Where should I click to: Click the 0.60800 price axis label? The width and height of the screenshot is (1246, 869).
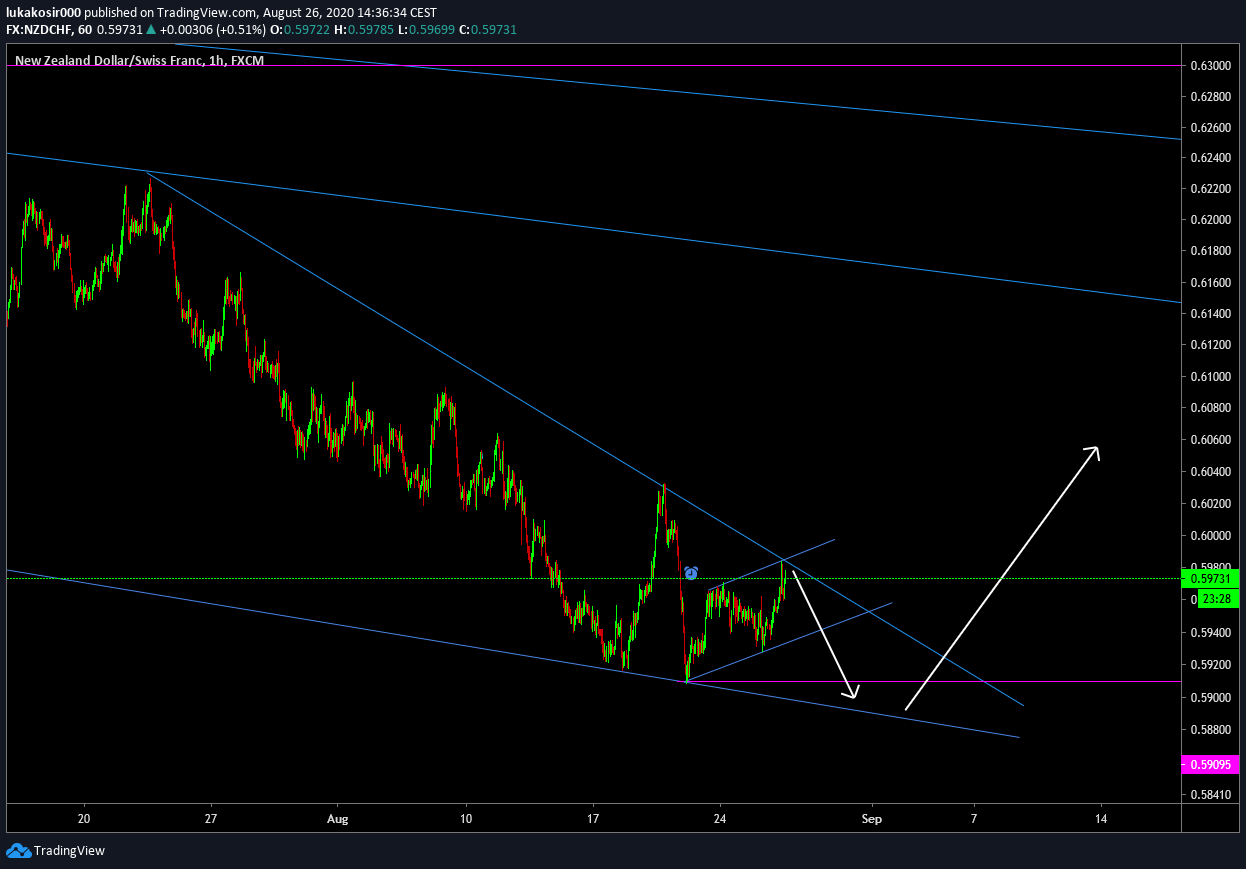(x=1210, y=408)
